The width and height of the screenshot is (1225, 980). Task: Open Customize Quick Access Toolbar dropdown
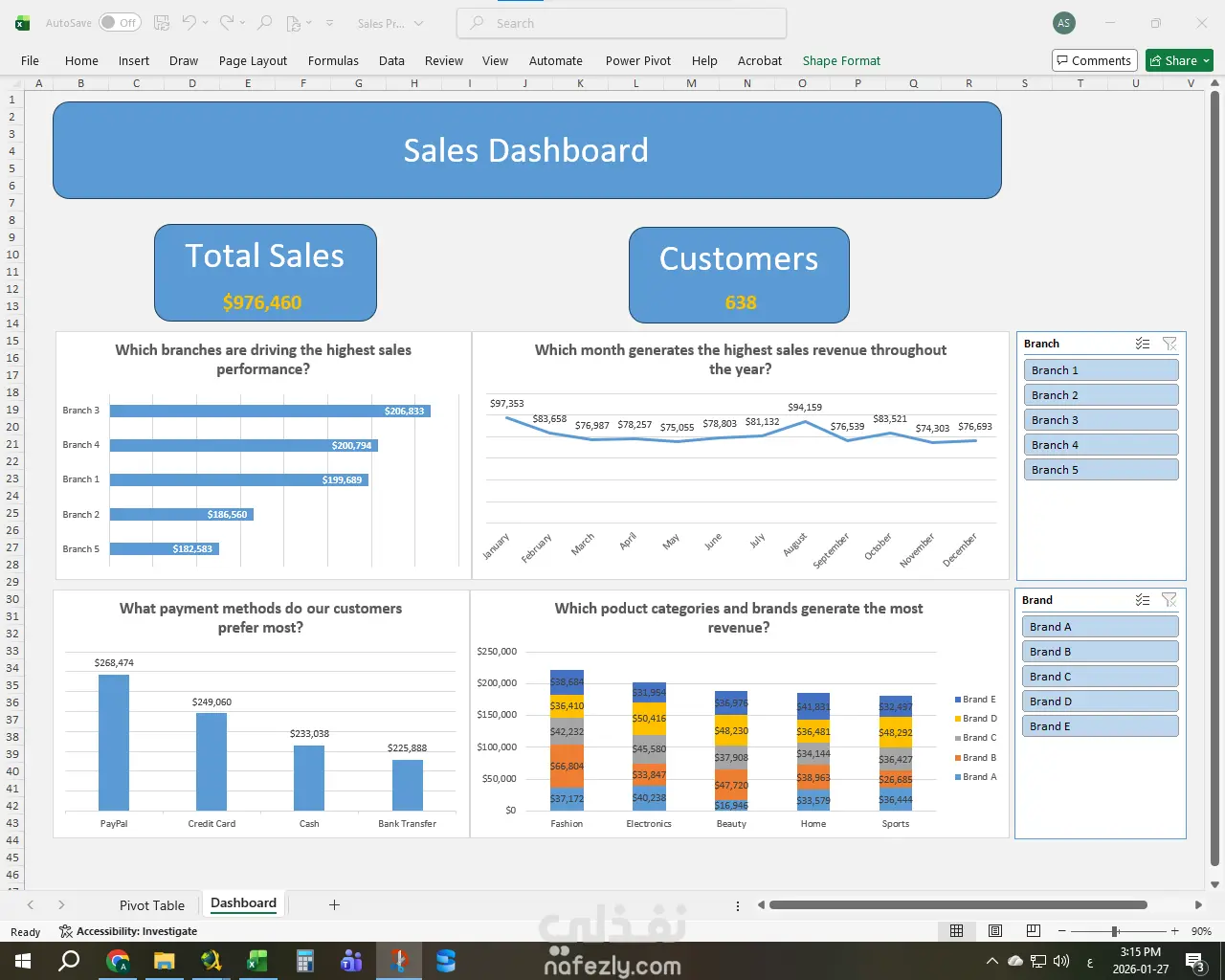pyautogui.click(x=329, y=23)
